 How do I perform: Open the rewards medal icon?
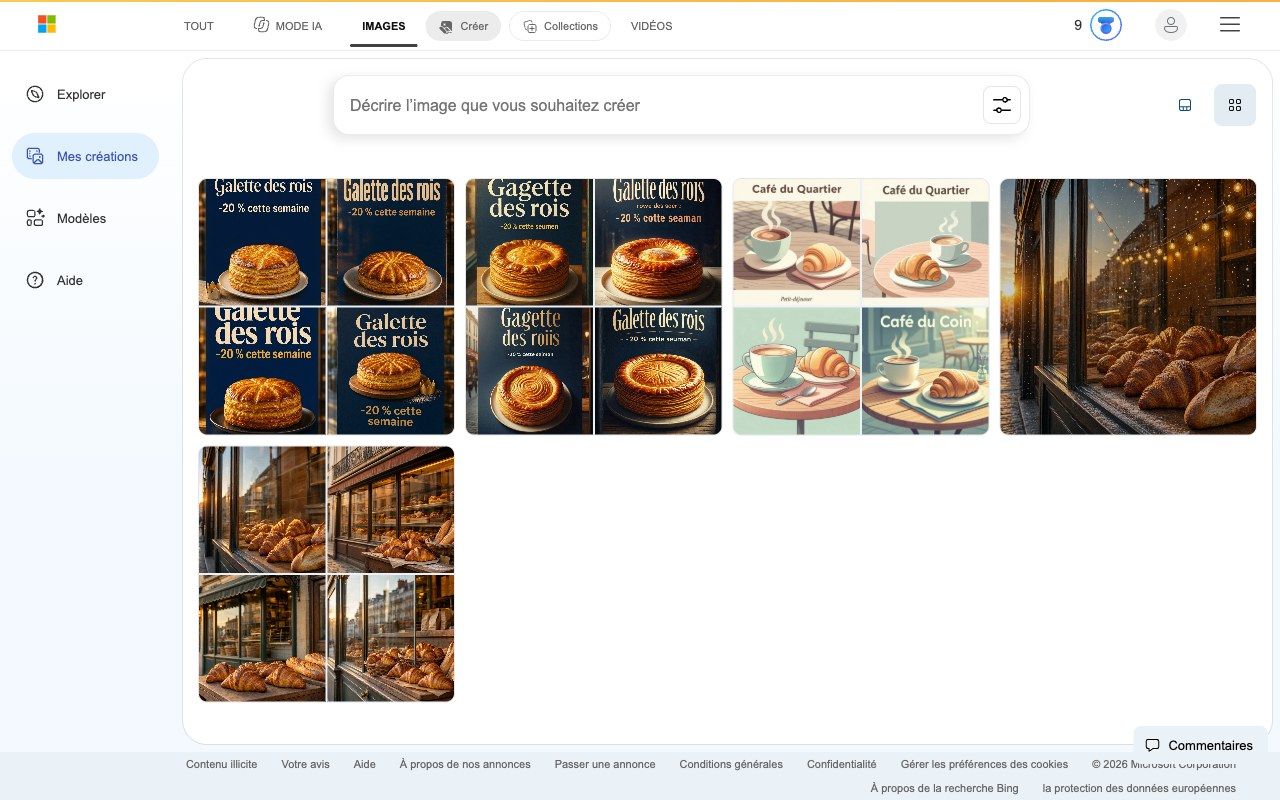coord(1105,25)
